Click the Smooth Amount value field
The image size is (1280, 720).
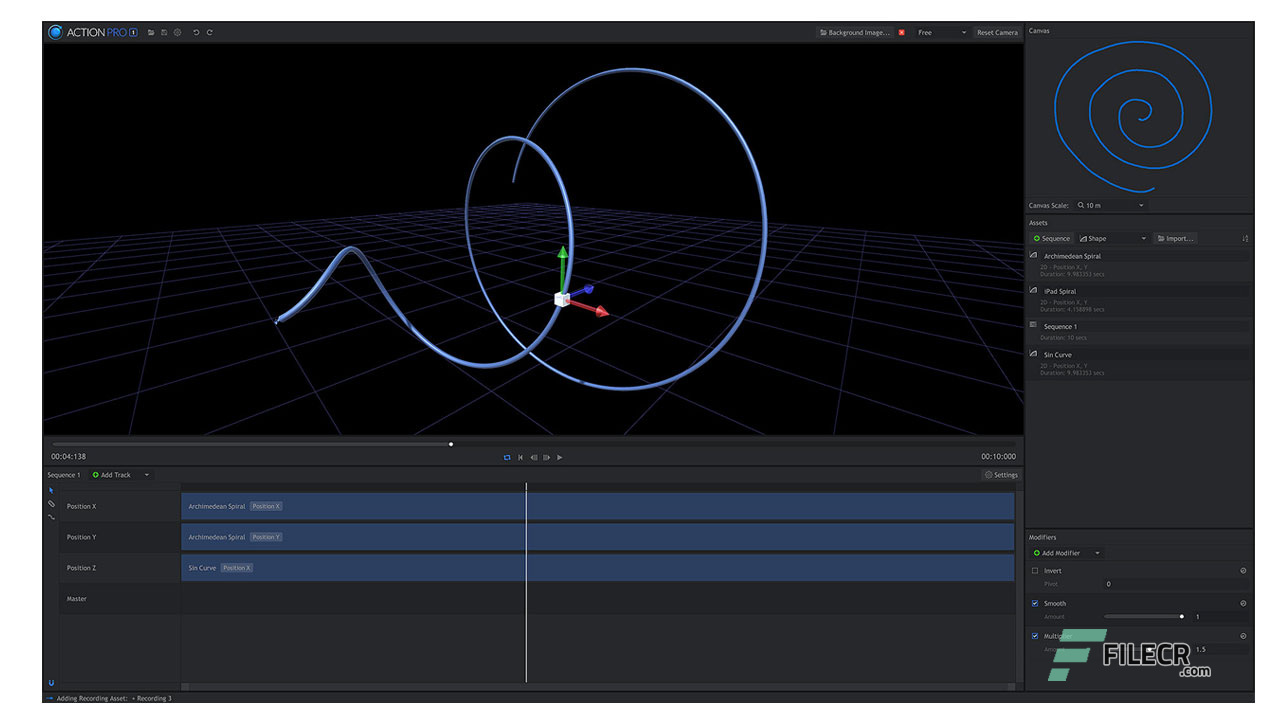(x=1221, y=617)
